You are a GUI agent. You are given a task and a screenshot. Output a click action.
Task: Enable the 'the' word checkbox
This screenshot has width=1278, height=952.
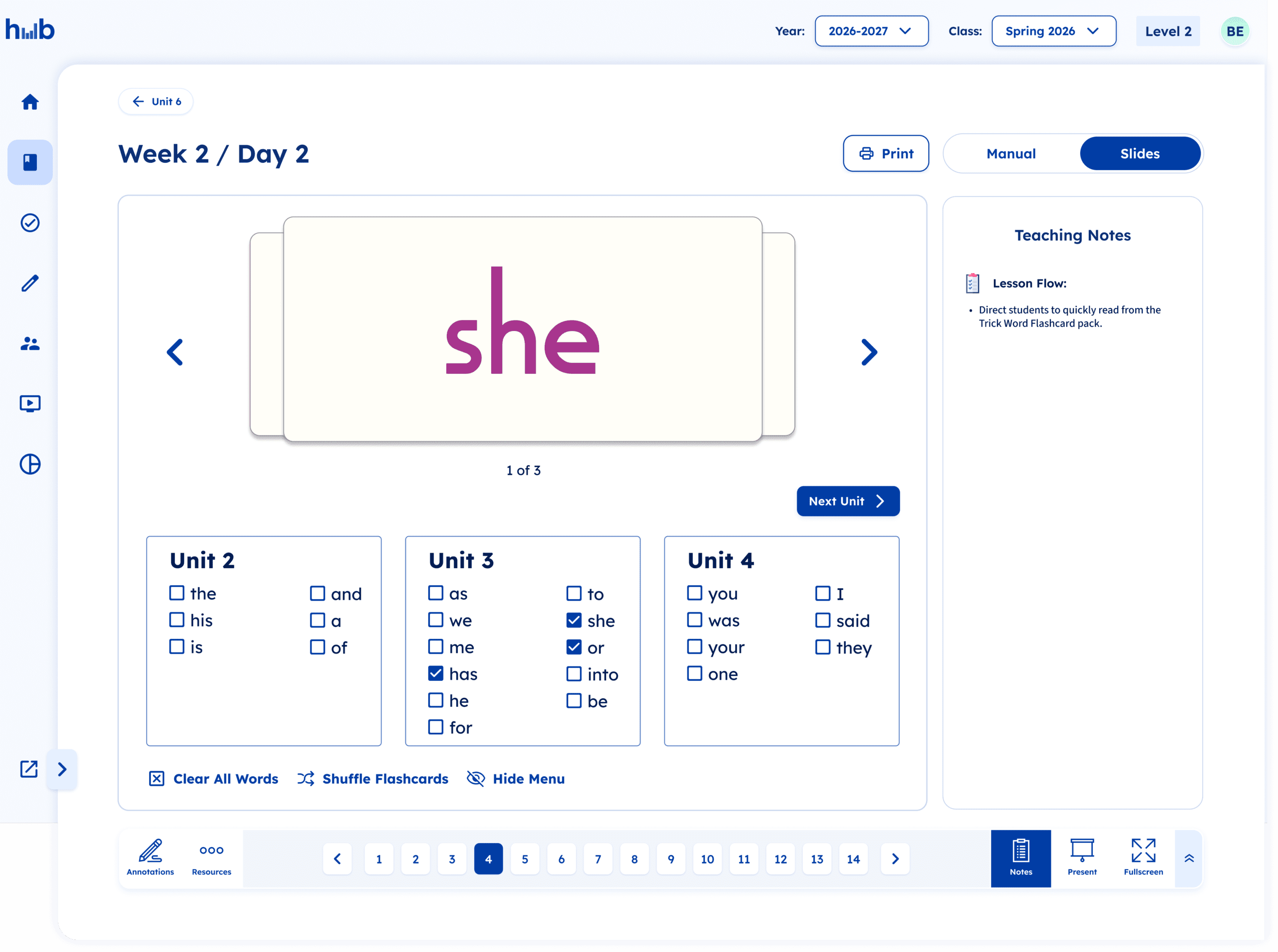click(x=177, y=593)
